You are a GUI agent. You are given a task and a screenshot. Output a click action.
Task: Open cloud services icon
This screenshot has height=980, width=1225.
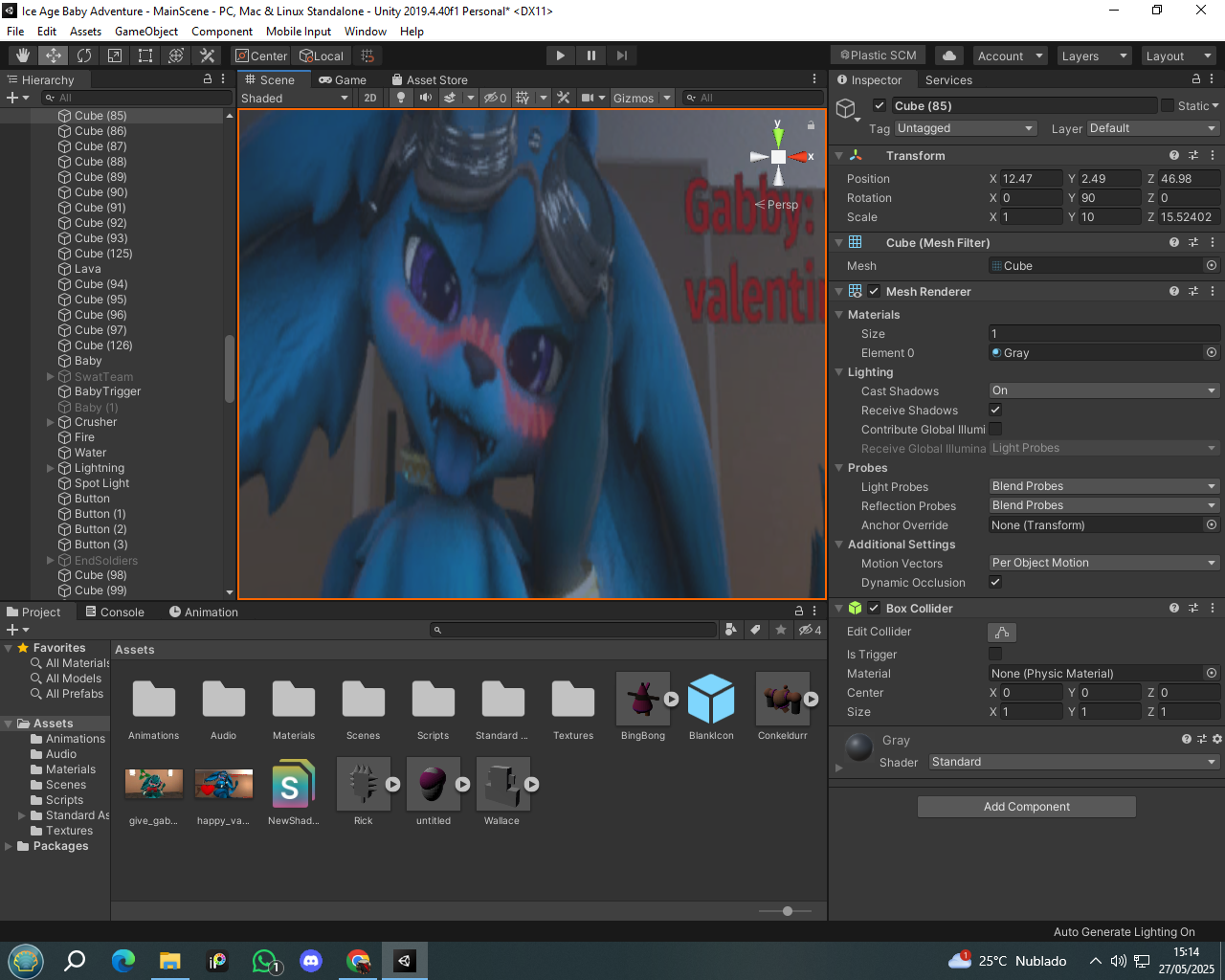tap(948, 56)
